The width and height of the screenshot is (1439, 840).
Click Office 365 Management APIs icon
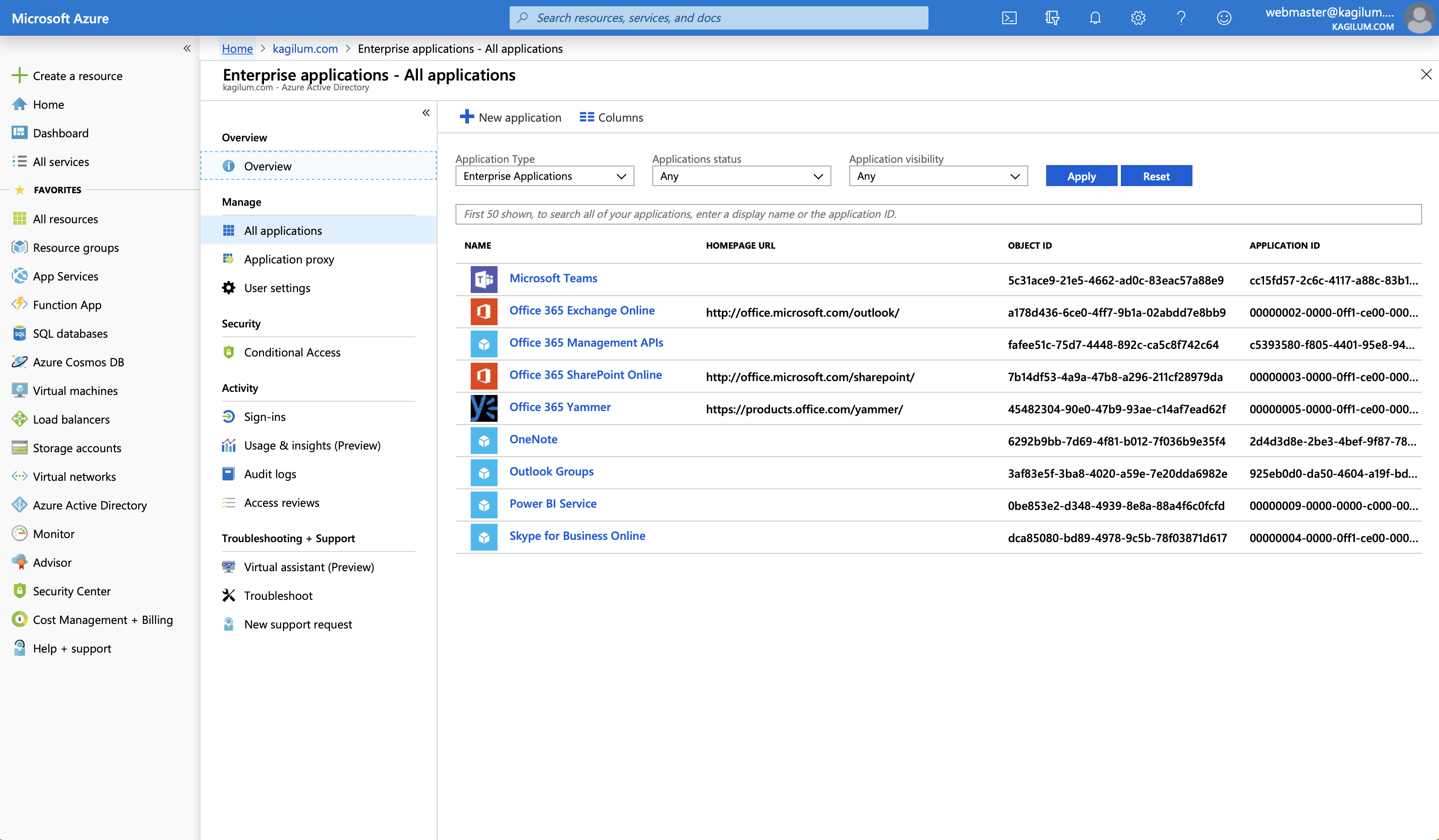484,344
